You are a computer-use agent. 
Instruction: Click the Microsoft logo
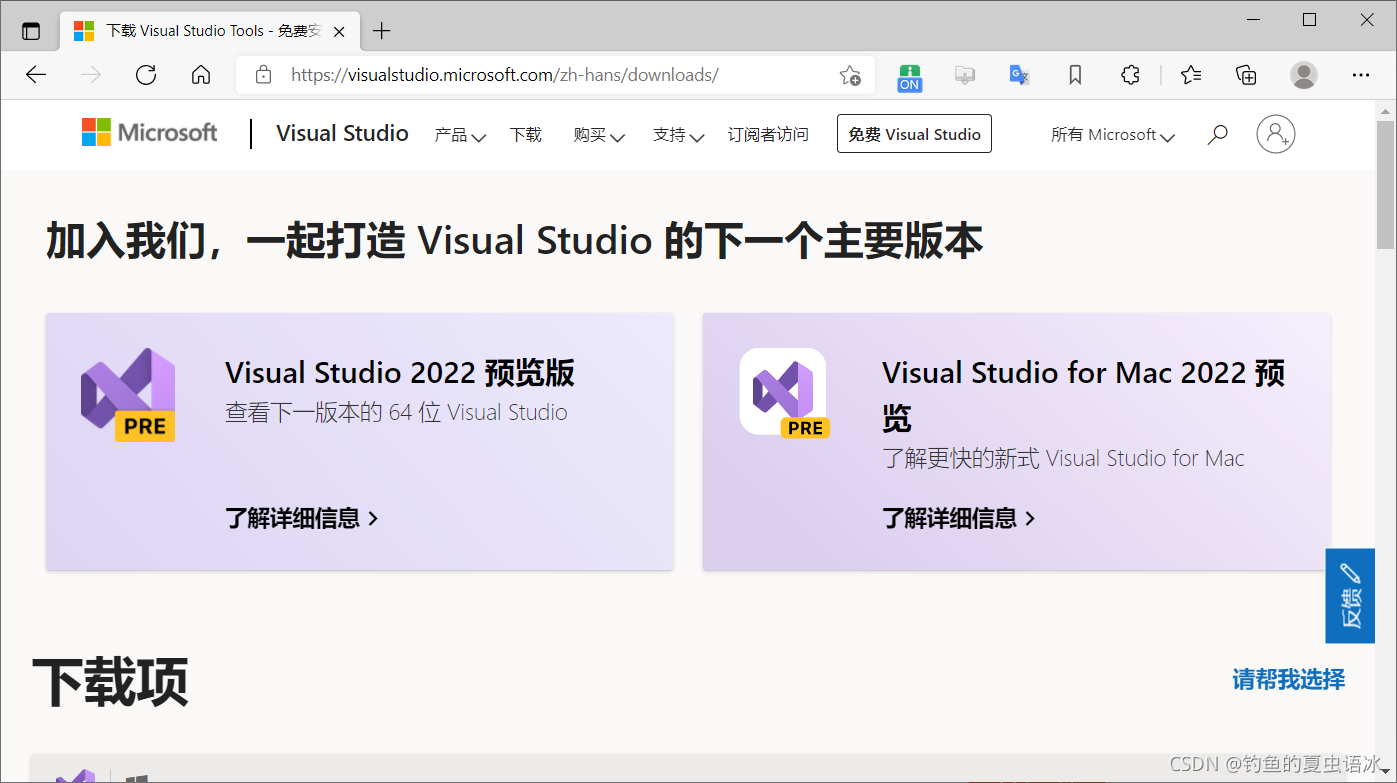[x=150, y=132]
